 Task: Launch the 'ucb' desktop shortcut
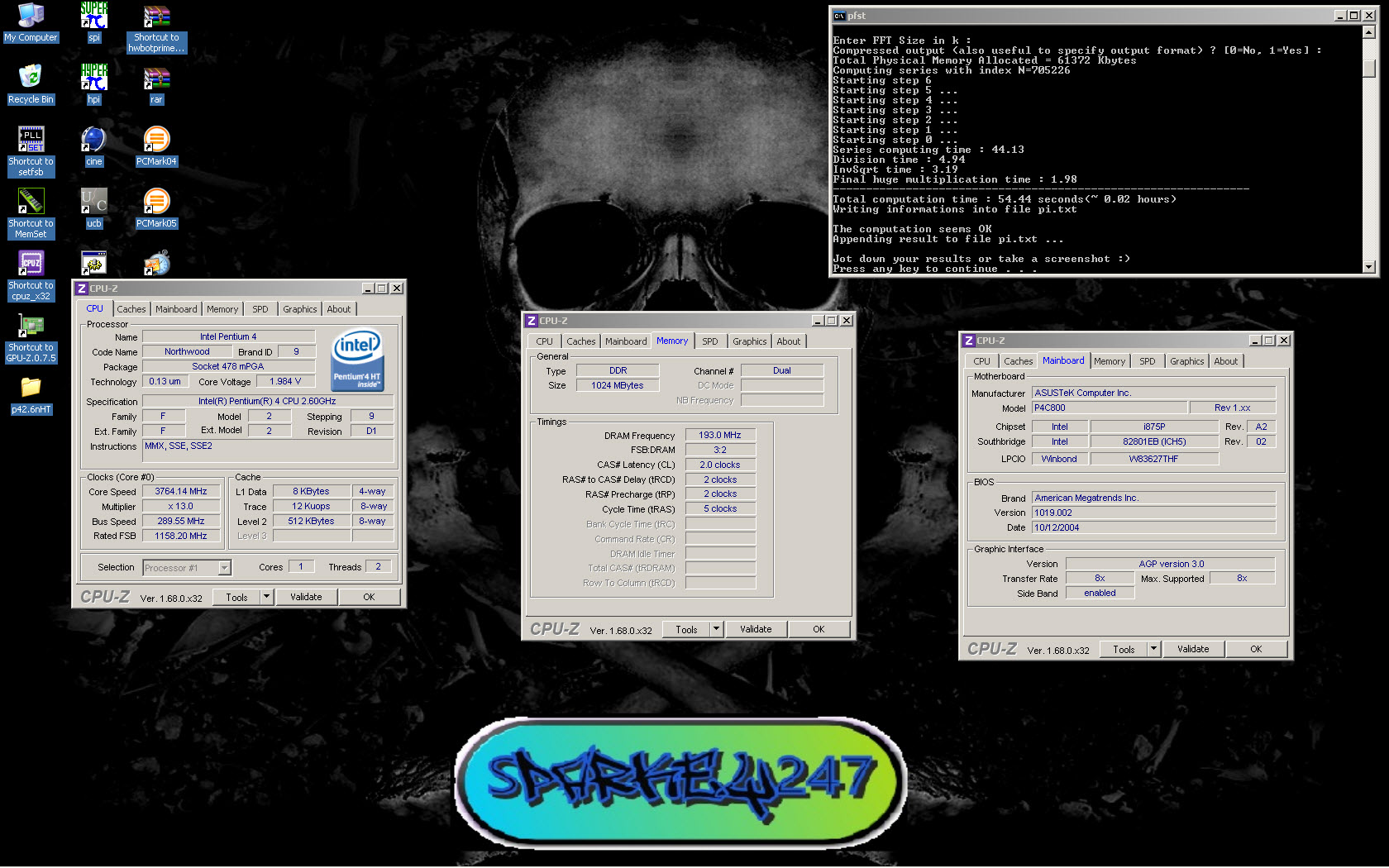[93, 208]
